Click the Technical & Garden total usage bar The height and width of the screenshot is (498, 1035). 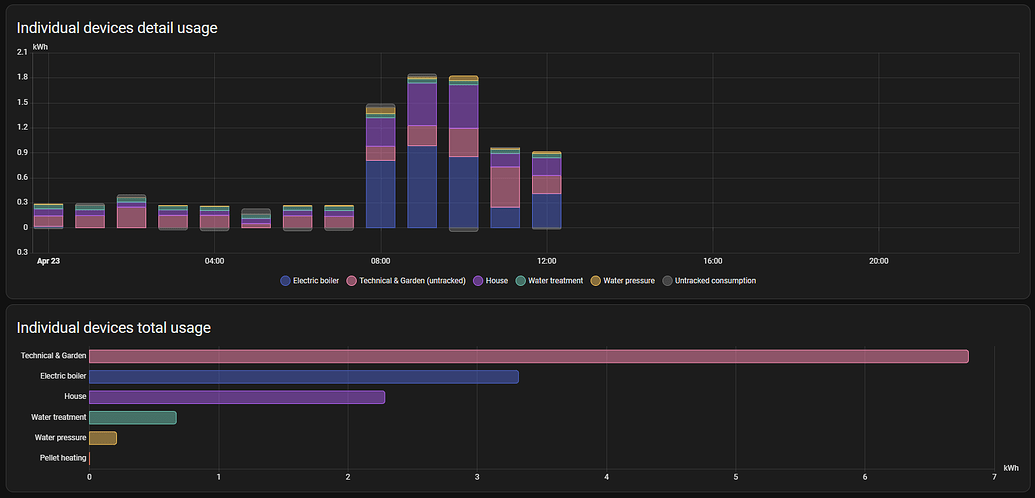coord(528,356)
